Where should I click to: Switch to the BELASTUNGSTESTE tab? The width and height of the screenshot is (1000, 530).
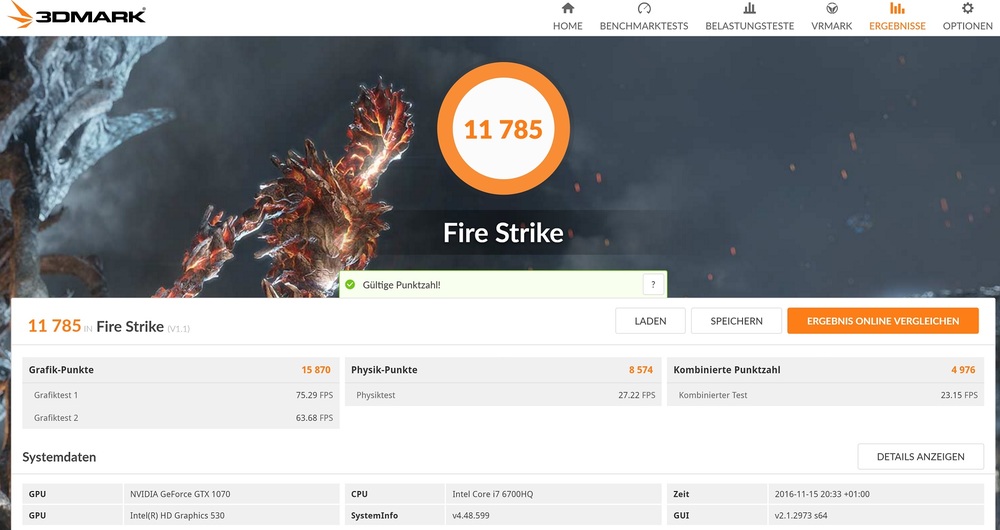749,26
